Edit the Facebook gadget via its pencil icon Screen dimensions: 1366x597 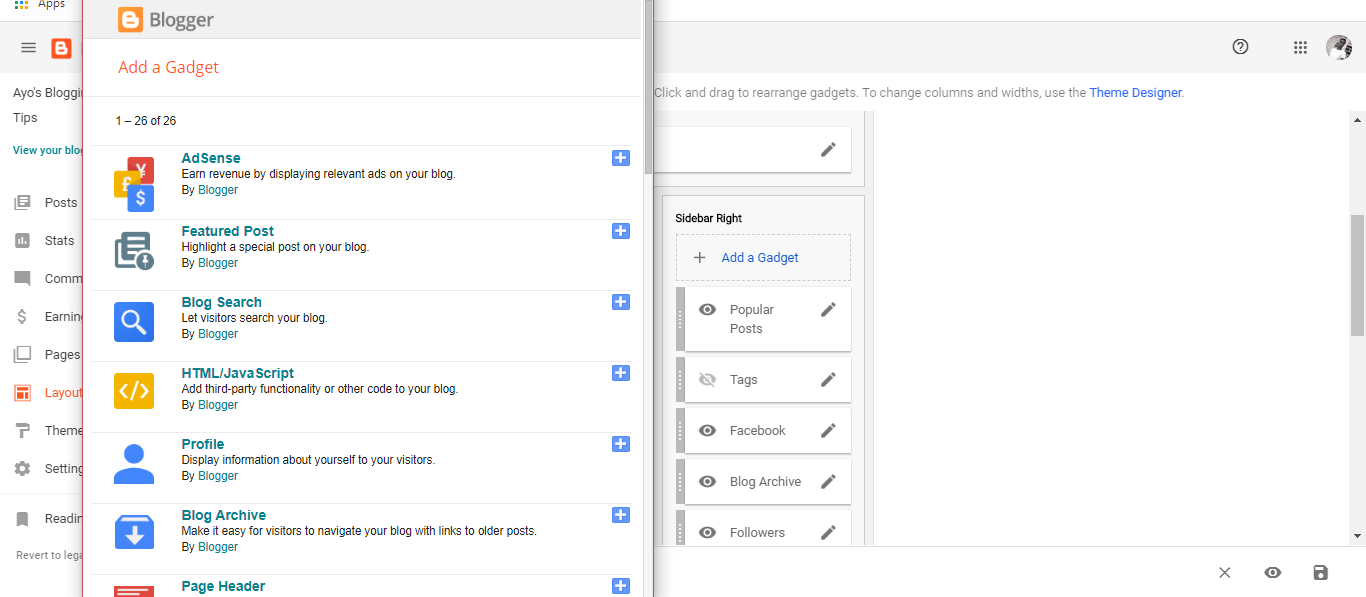tap(828, 430)
